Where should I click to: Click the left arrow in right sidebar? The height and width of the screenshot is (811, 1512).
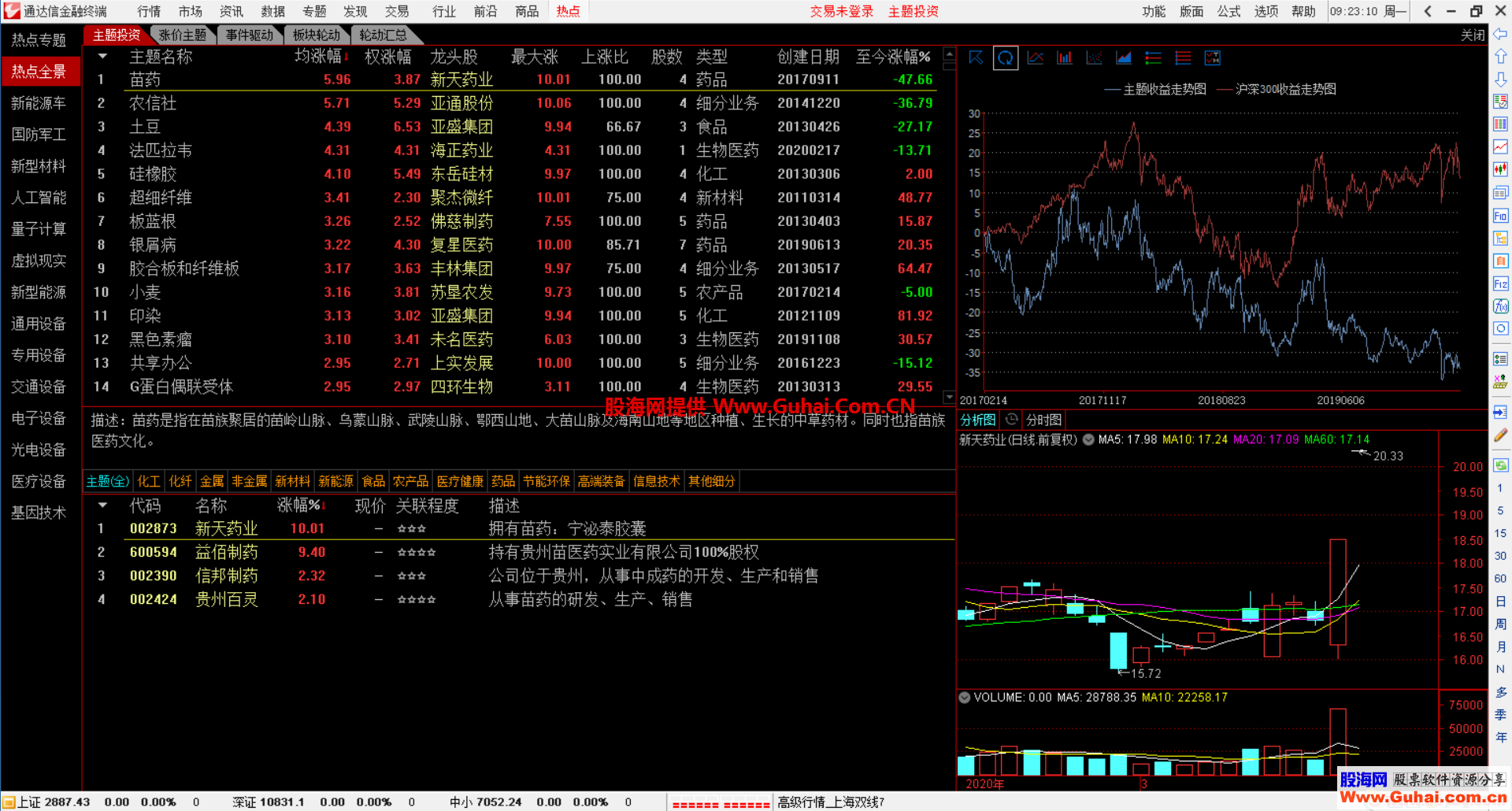click(1500, 34)
